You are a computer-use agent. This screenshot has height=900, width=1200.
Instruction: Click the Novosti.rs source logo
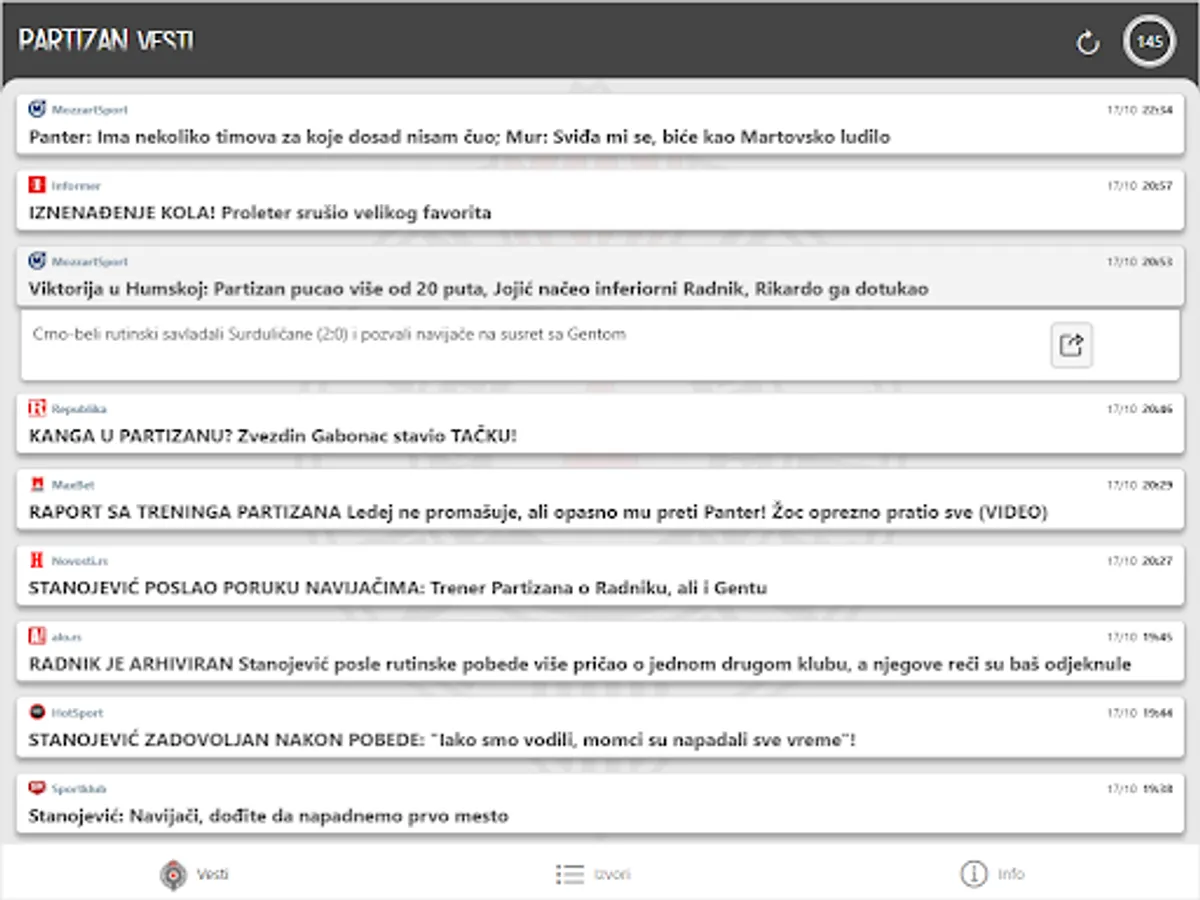[x=37, y=560]
